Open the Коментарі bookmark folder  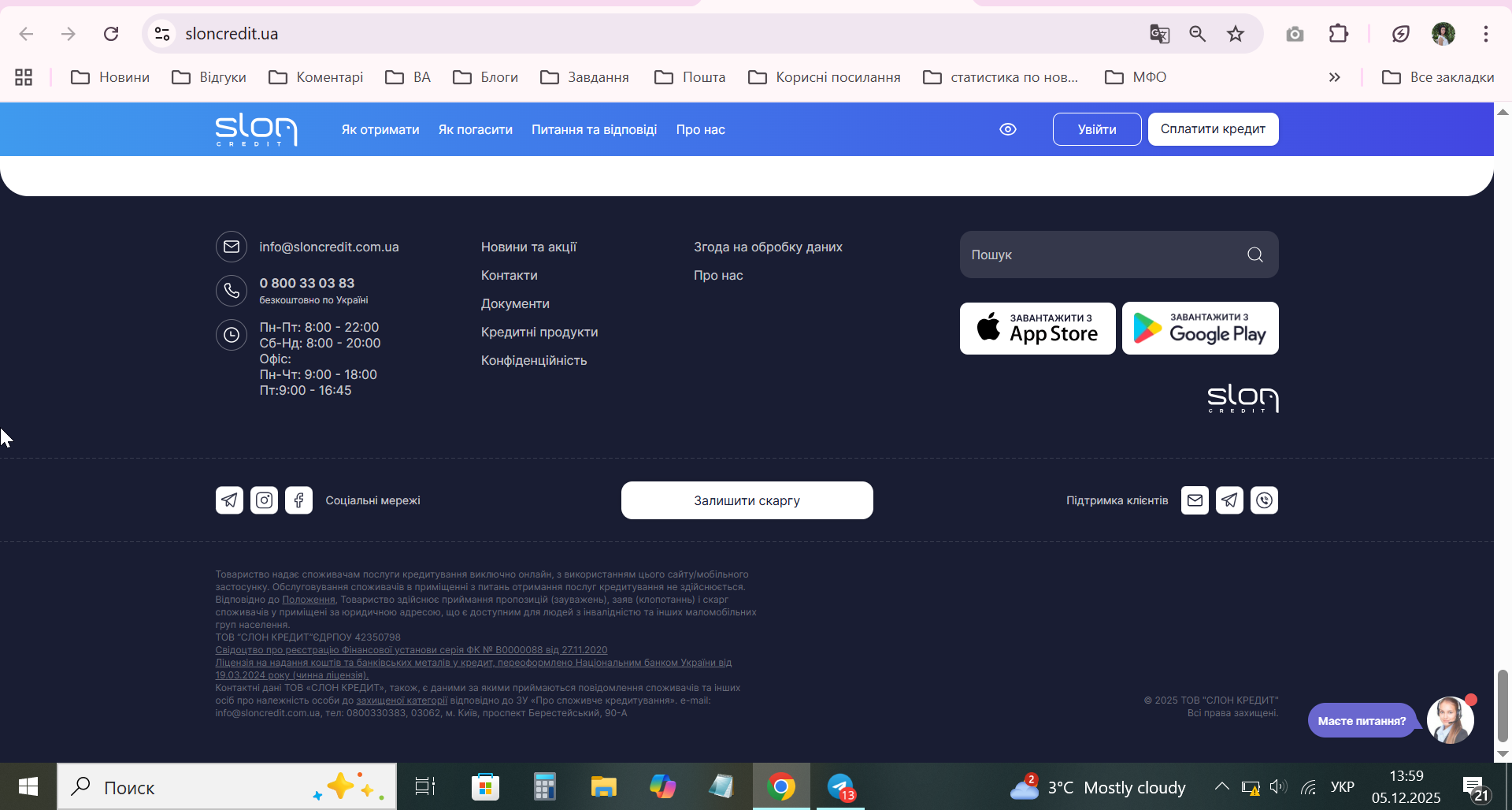pos(316,77)
